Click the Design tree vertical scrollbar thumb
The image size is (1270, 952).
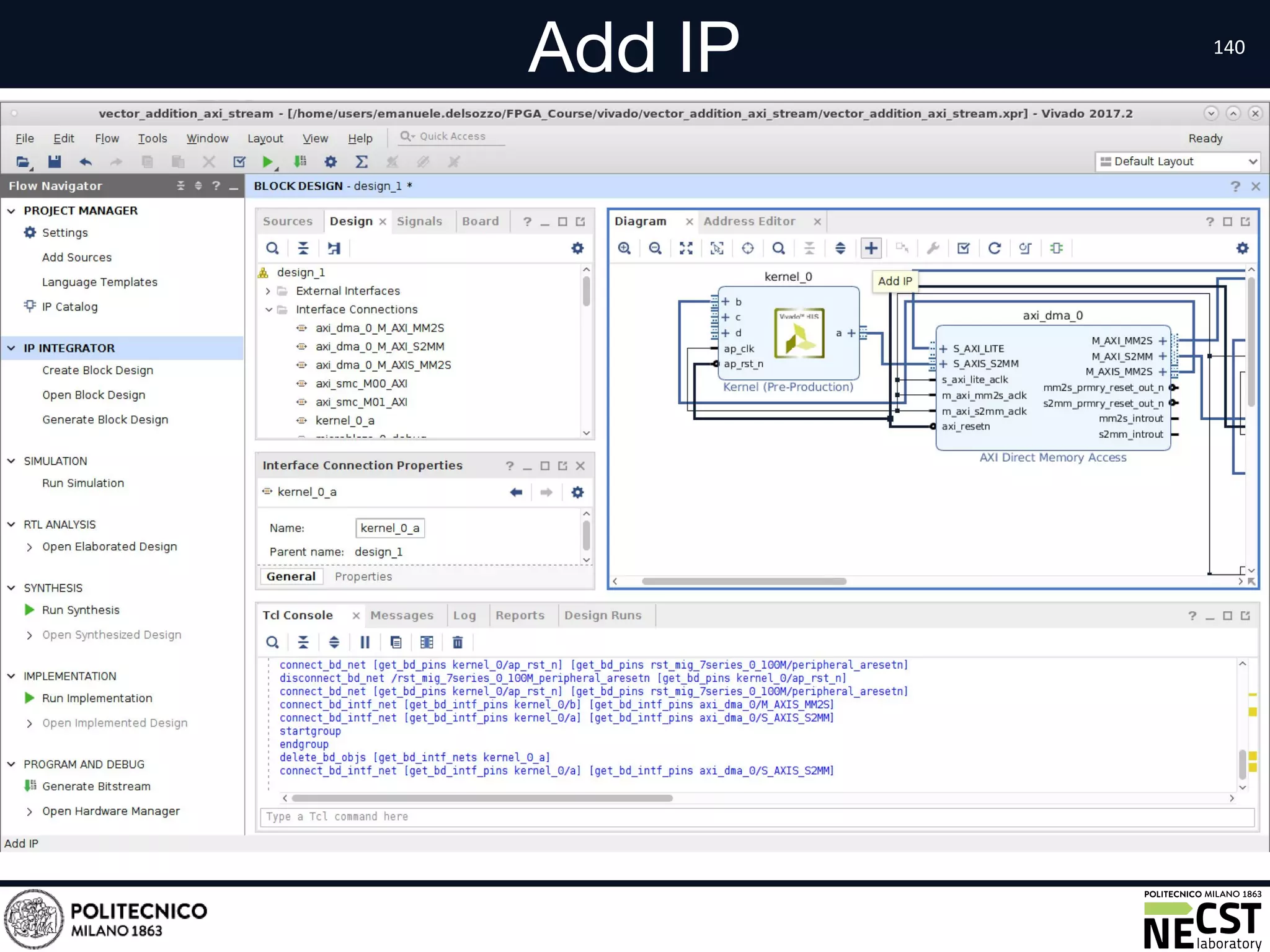click(586, 291)
